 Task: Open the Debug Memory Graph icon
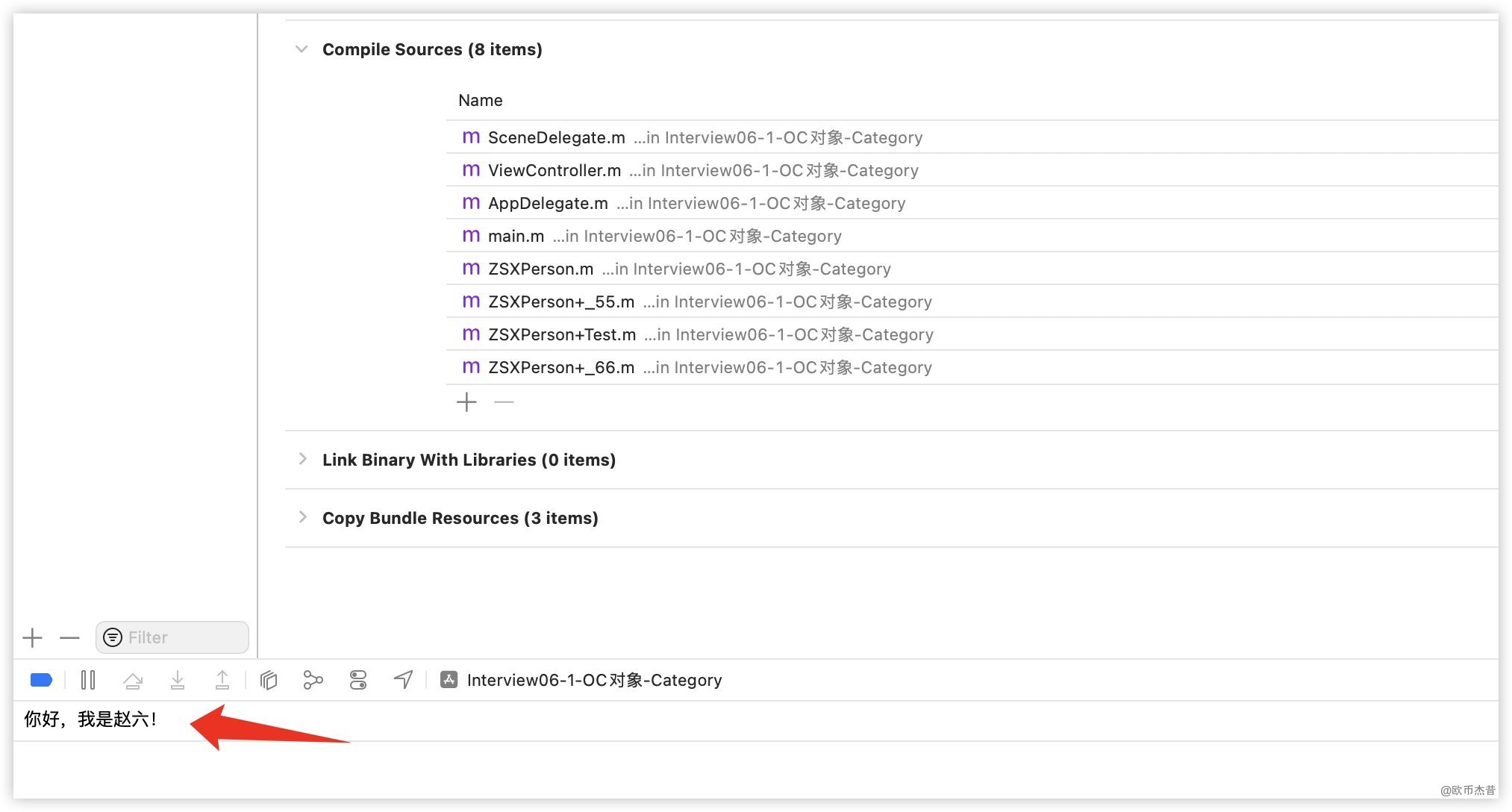313,680
